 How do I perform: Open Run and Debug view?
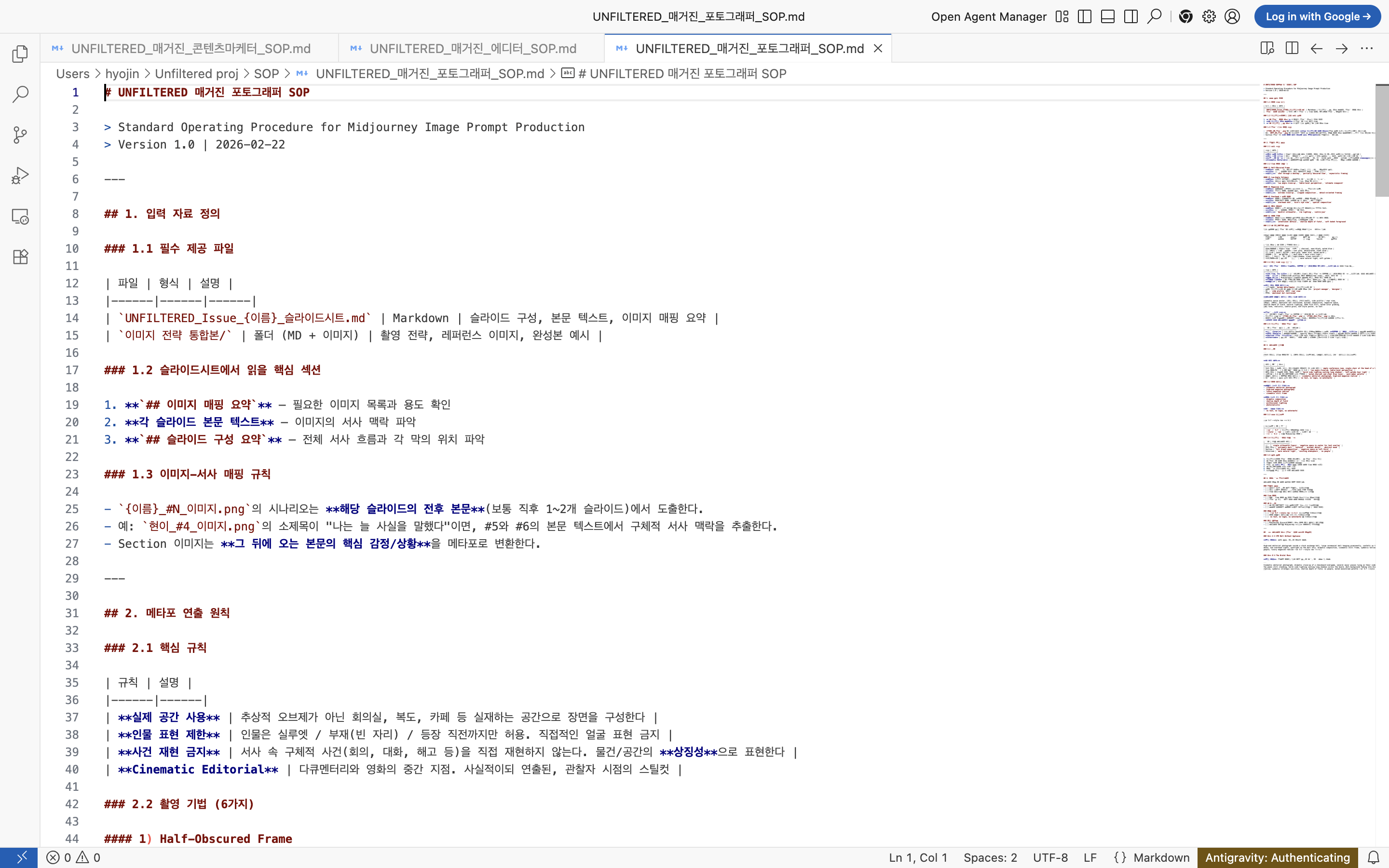20,176
